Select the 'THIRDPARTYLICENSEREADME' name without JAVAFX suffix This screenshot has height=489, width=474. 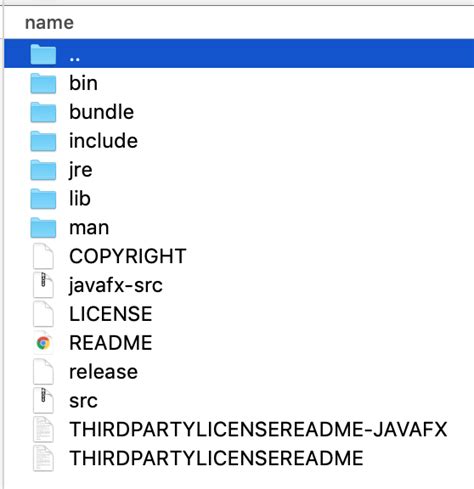[216, 458]
